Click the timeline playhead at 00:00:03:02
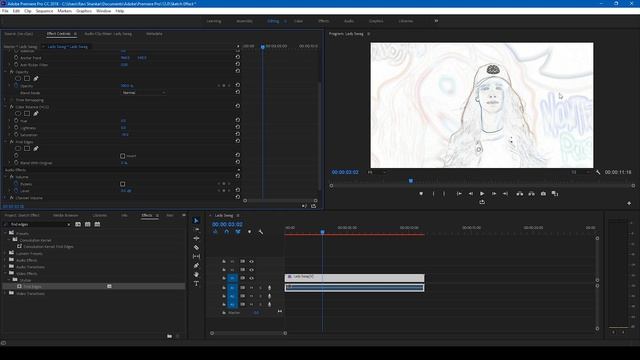Viewport: 640px width, 360px height. (x=322, y=232)
